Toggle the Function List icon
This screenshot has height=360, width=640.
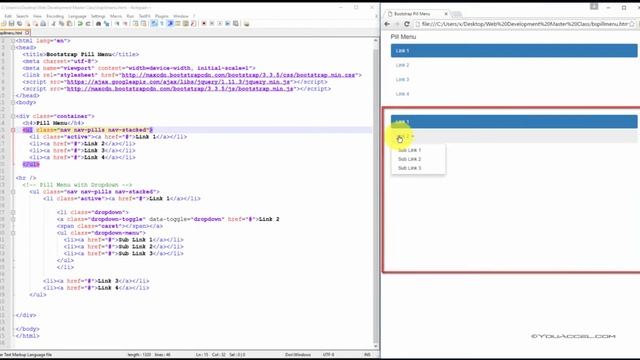193,24
